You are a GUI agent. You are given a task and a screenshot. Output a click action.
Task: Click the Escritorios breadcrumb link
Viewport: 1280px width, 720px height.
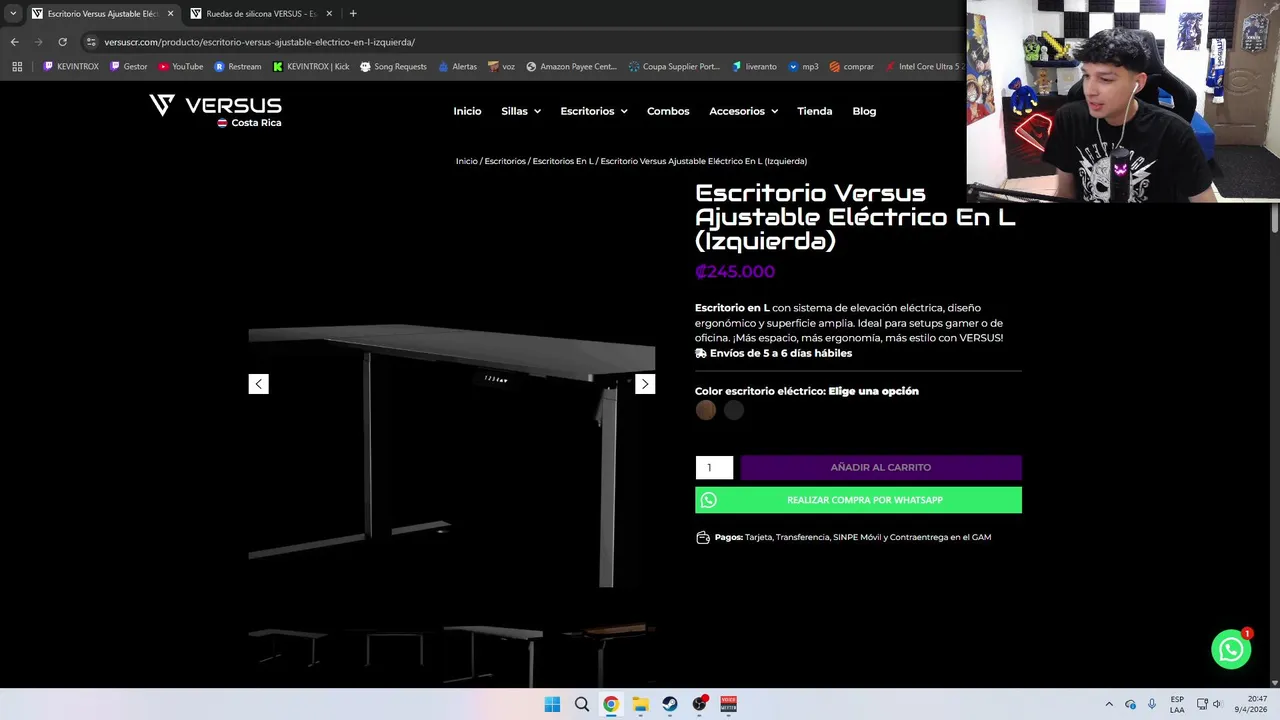pos(505,161)
